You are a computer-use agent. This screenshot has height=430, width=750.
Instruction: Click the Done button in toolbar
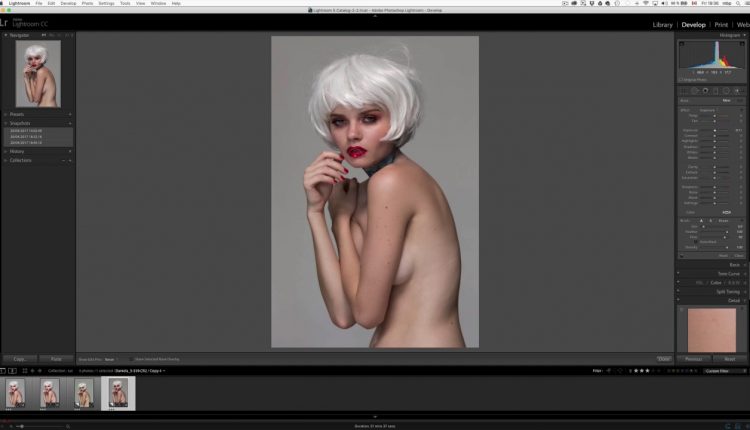pyautogui.click(x=663, y=359)
